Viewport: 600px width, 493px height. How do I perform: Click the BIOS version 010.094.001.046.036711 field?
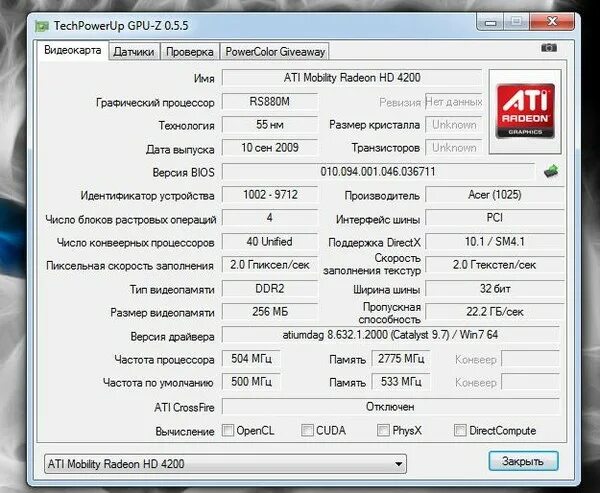tap(378, 171)
